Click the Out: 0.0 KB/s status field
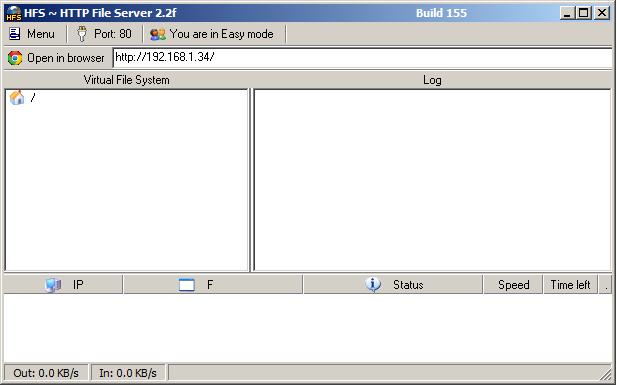The width and height of the screenshot is (617, 386). [46, 373]
